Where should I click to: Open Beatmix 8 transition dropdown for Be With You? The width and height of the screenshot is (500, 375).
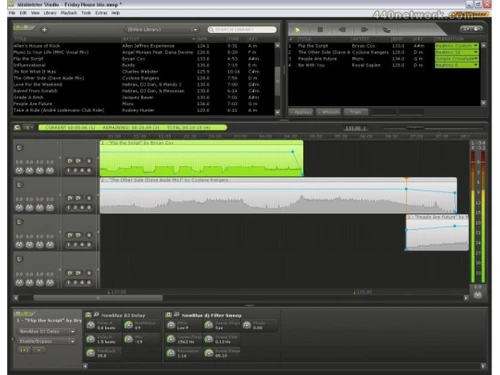(x=457, y=65)
